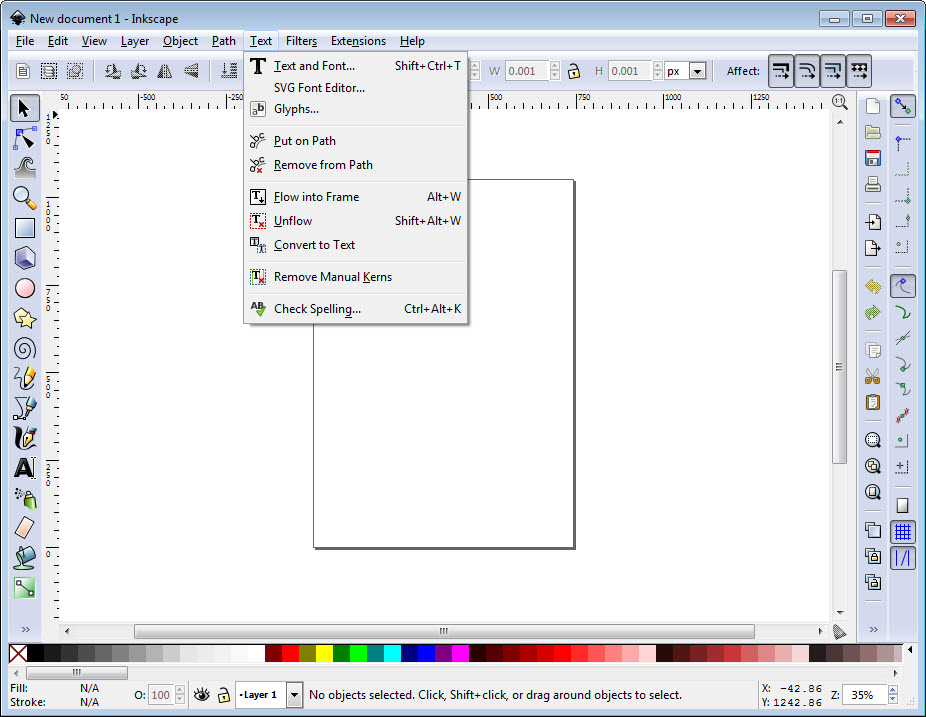This screenshot has height=717, width=926.
Task: Select the Node edit tool
Action: (x=24, y=139)
